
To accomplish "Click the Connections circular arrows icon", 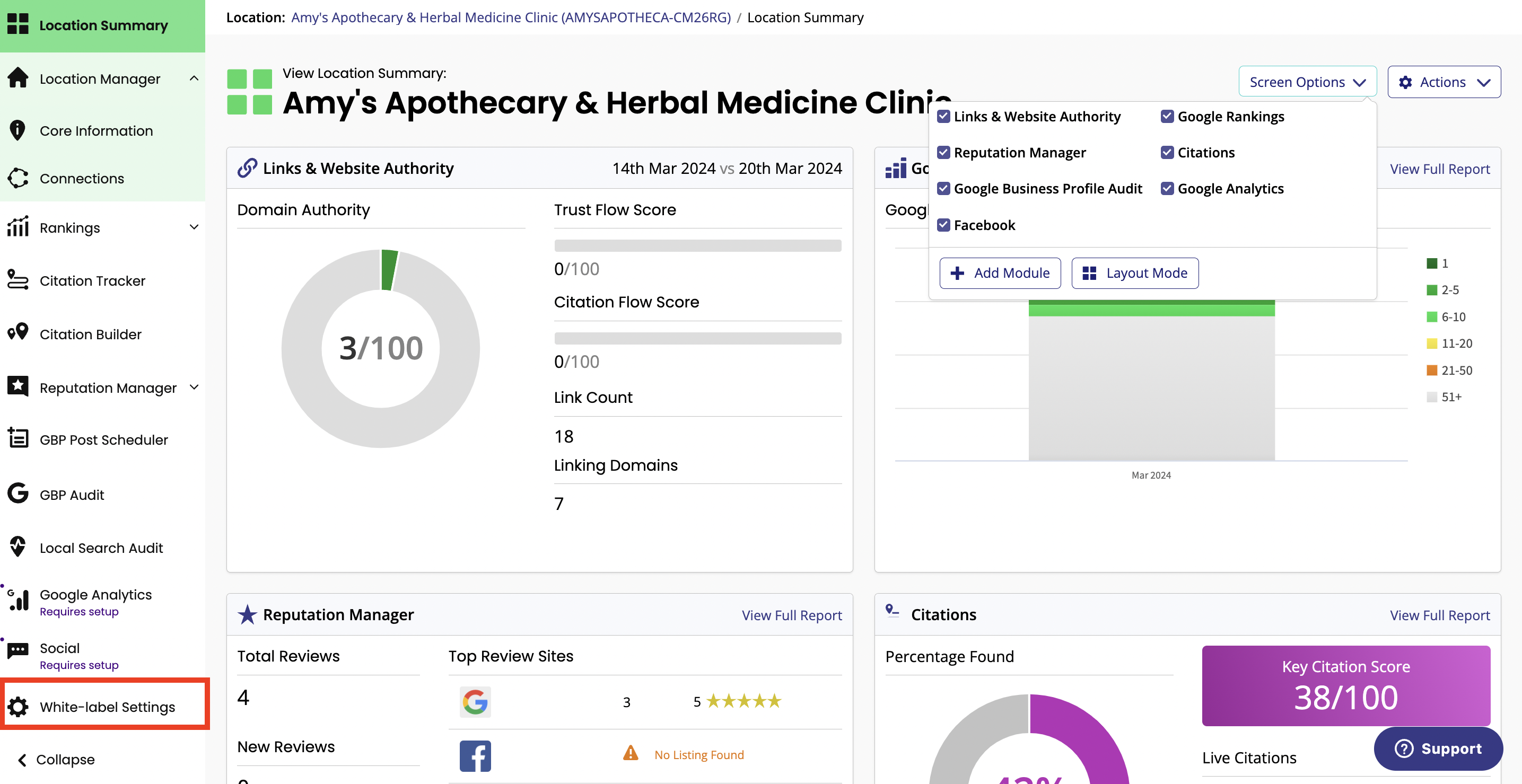I will point(18,179).
